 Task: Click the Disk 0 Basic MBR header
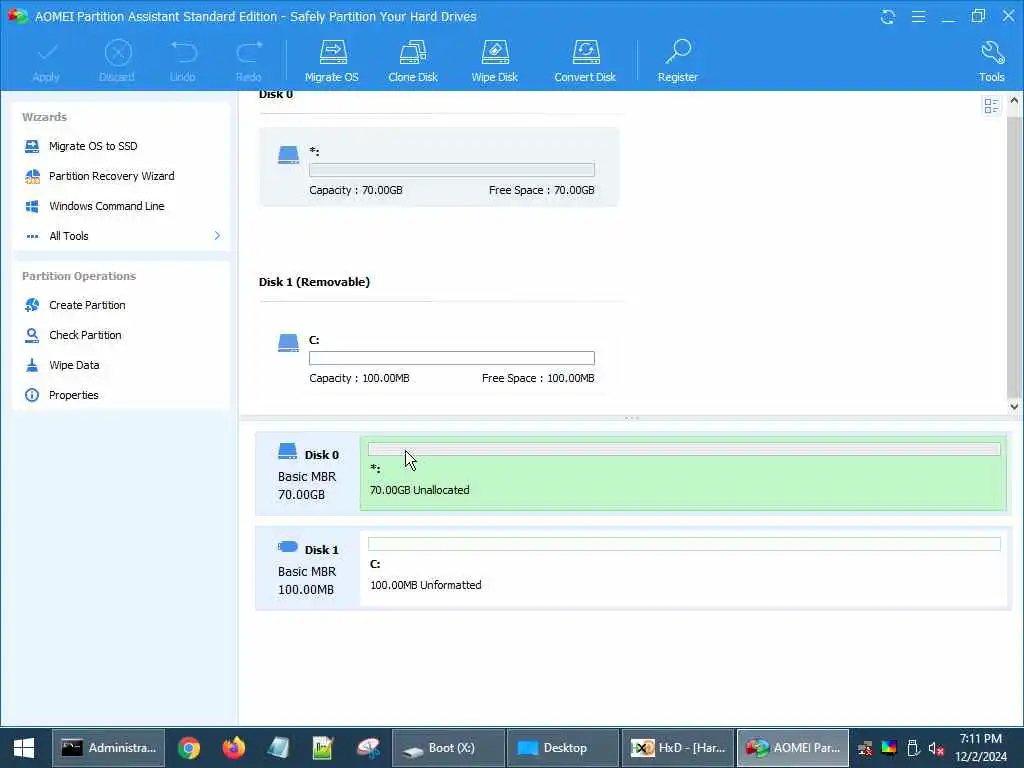point(308,473)
